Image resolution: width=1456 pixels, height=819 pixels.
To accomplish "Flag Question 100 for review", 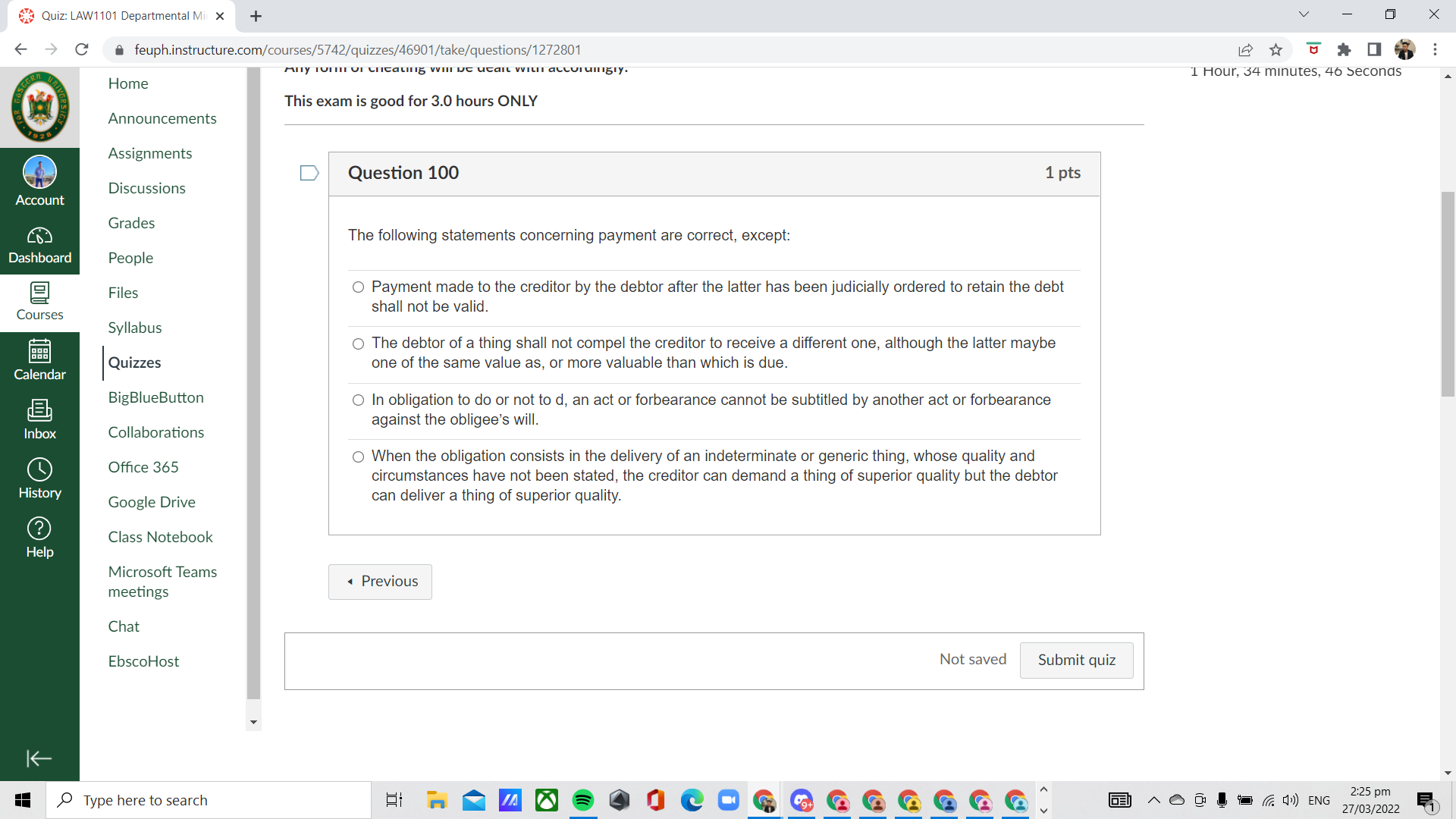I will [x=309, y=173].
